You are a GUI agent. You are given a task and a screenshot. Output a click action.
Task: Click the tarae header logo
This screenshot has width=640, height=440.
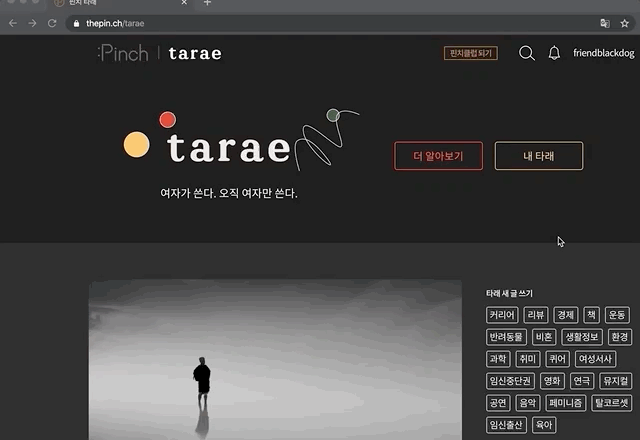point(195,53)
